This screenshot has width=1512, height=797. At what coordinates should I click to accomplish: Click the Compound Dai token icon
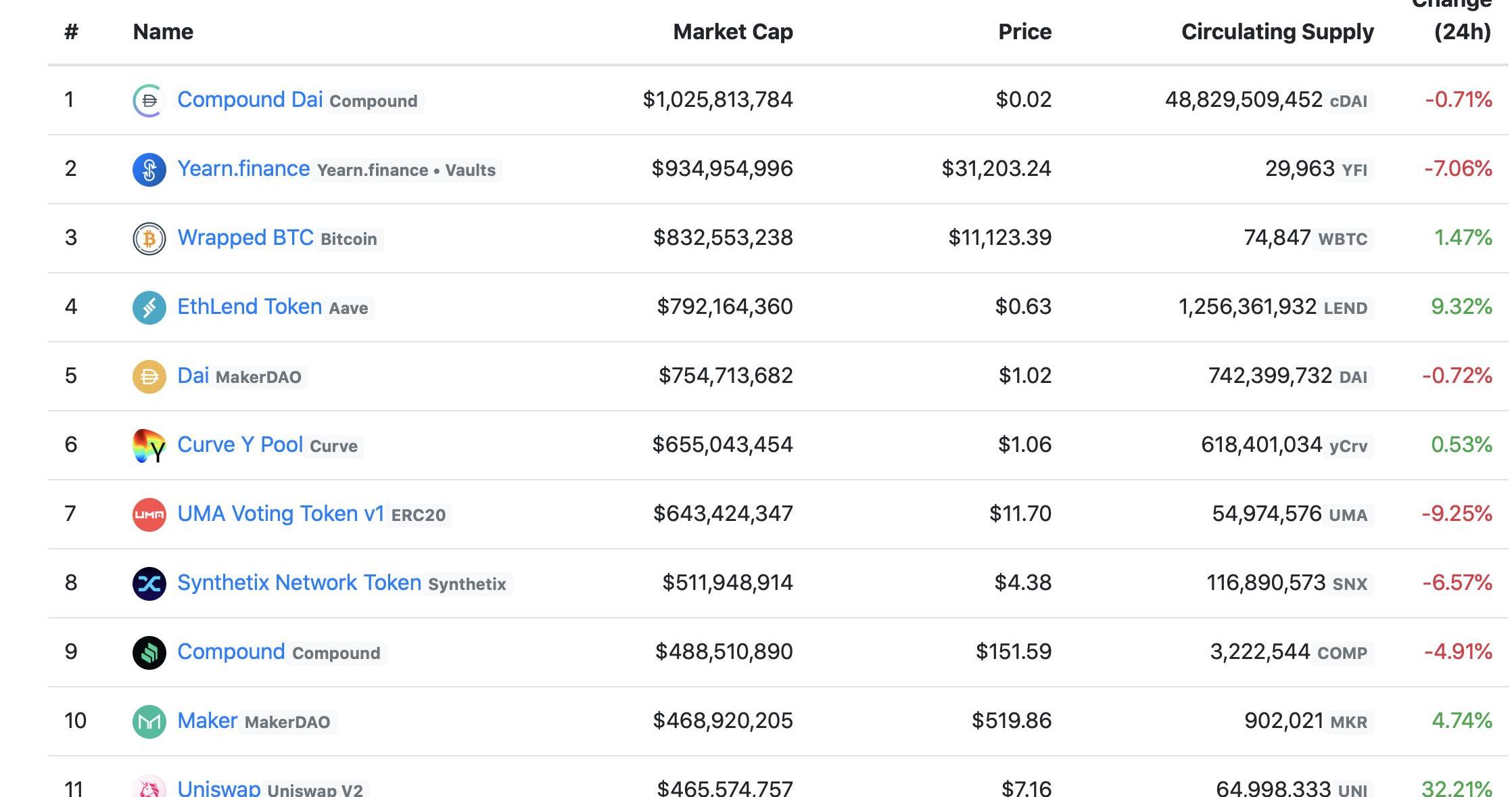149,101
